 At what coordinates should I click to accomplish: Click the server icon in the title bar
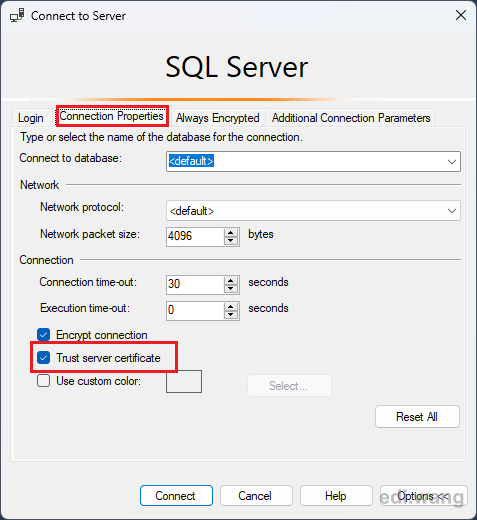[x=17, y=15]
